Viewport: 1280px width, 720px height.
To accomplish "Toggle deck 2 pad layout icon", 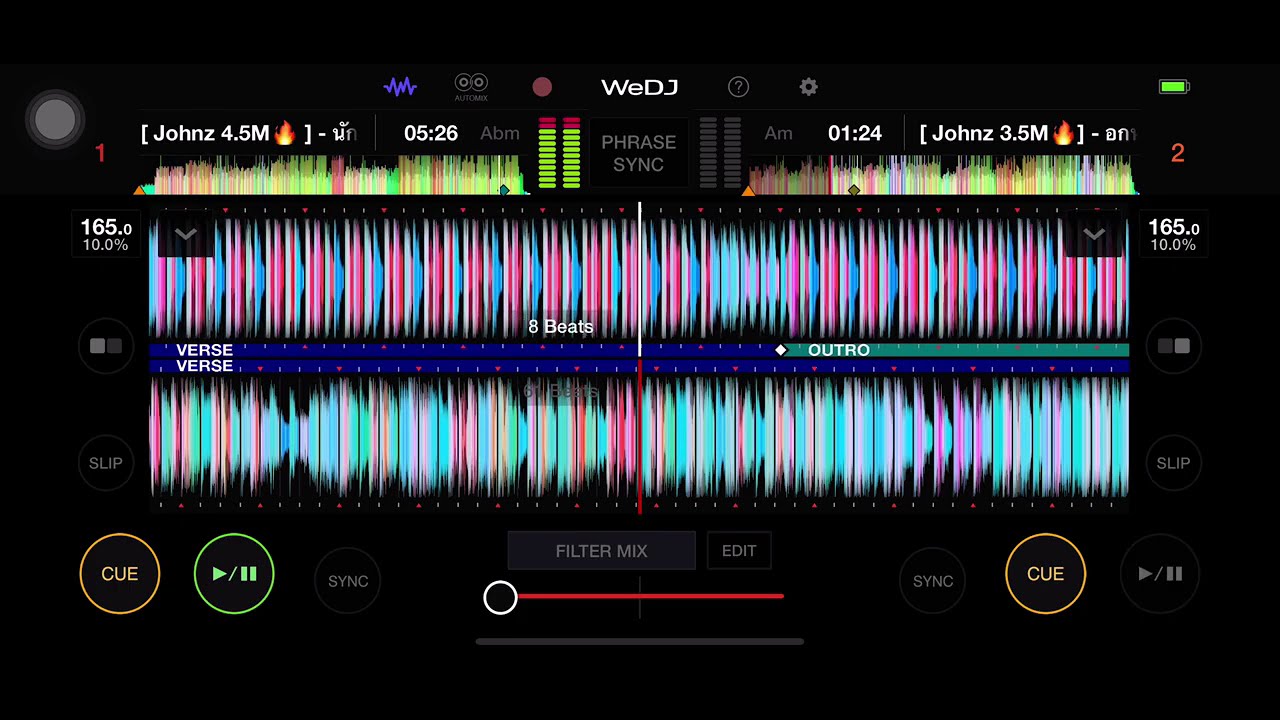I will [x=1173, y=346].
